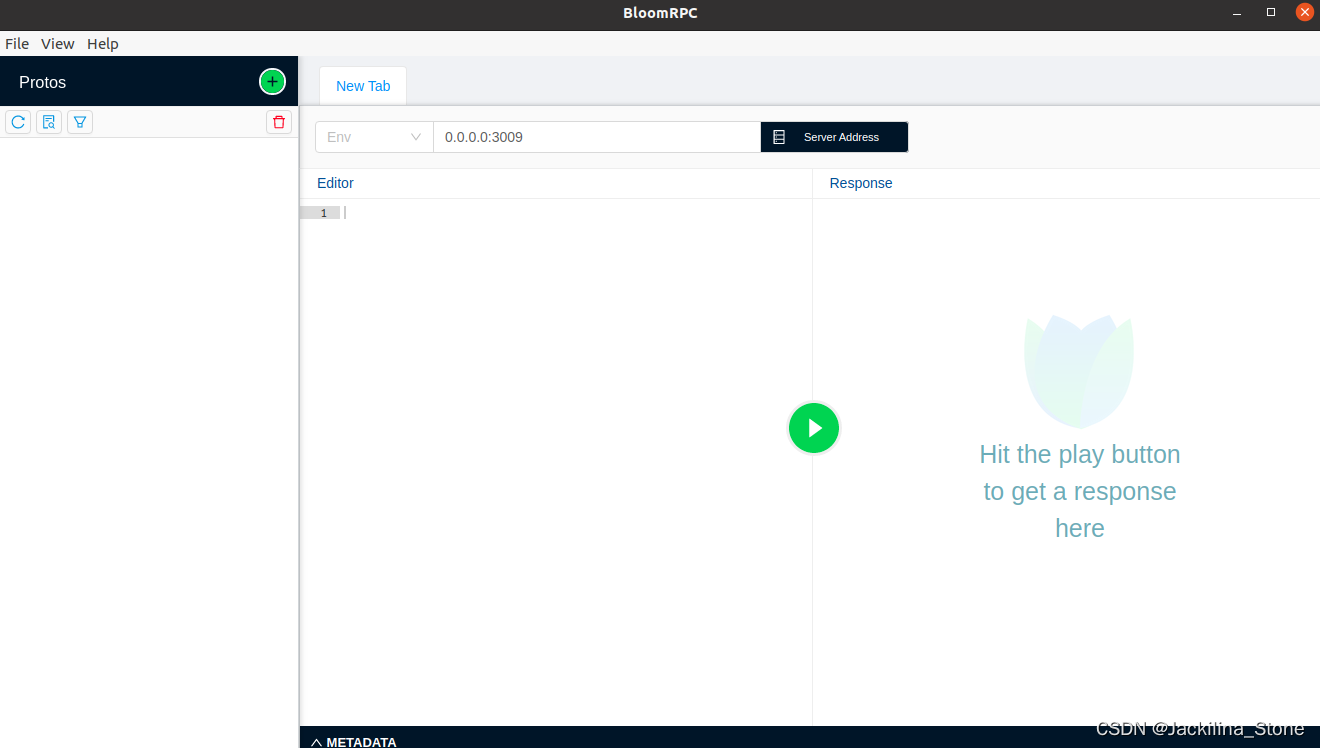This screenshot has width=1320, height=748.
Task: Reload protos with the refresh icon
Action: click(18, 122)
